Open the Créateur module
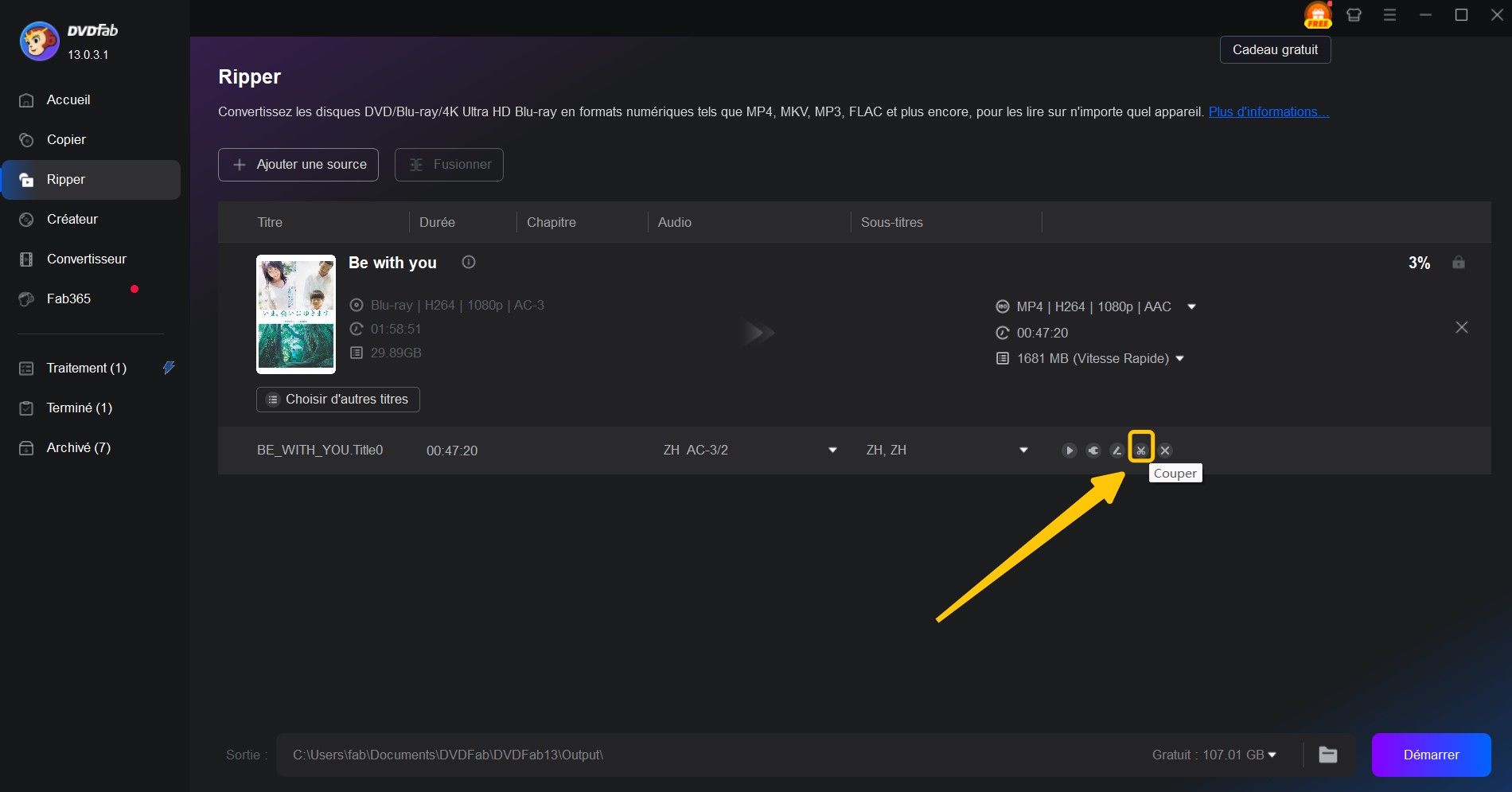The image size is (1512, 792). pyautogui.click(x=92, y=220)
